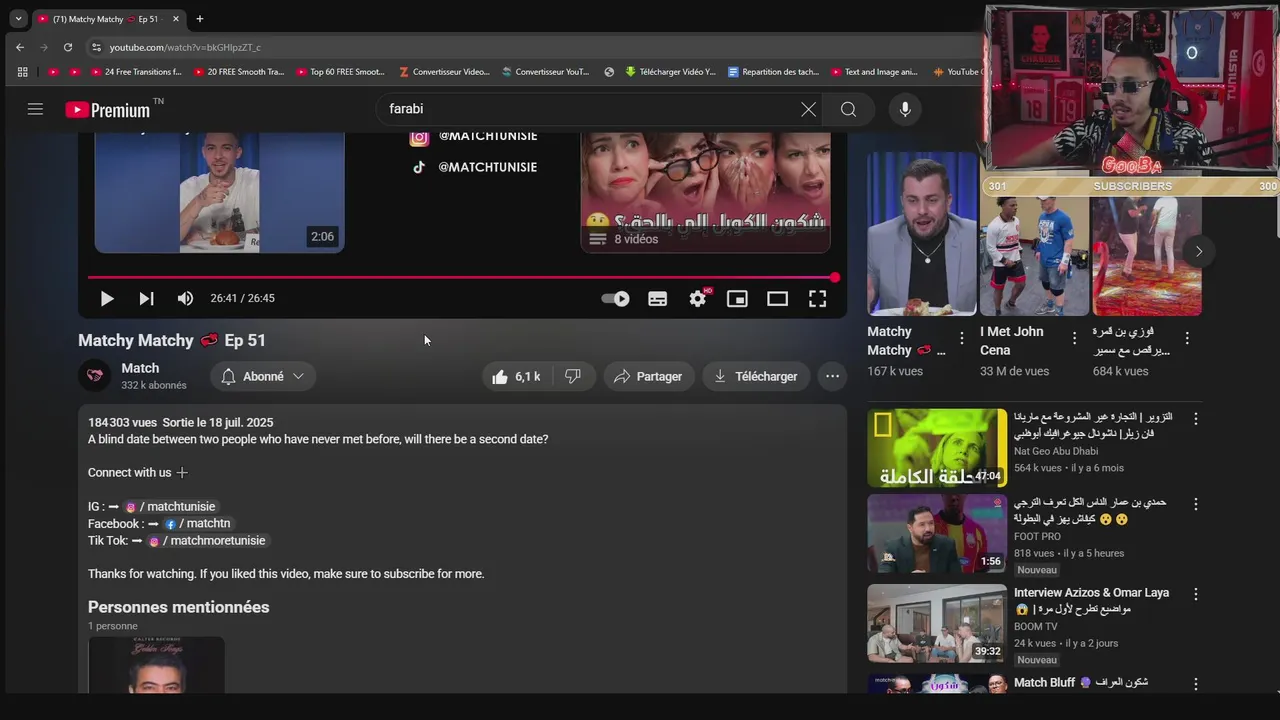Open the matchtunisie Instagram link
The image size is (1280, 720).
[171, 507]
